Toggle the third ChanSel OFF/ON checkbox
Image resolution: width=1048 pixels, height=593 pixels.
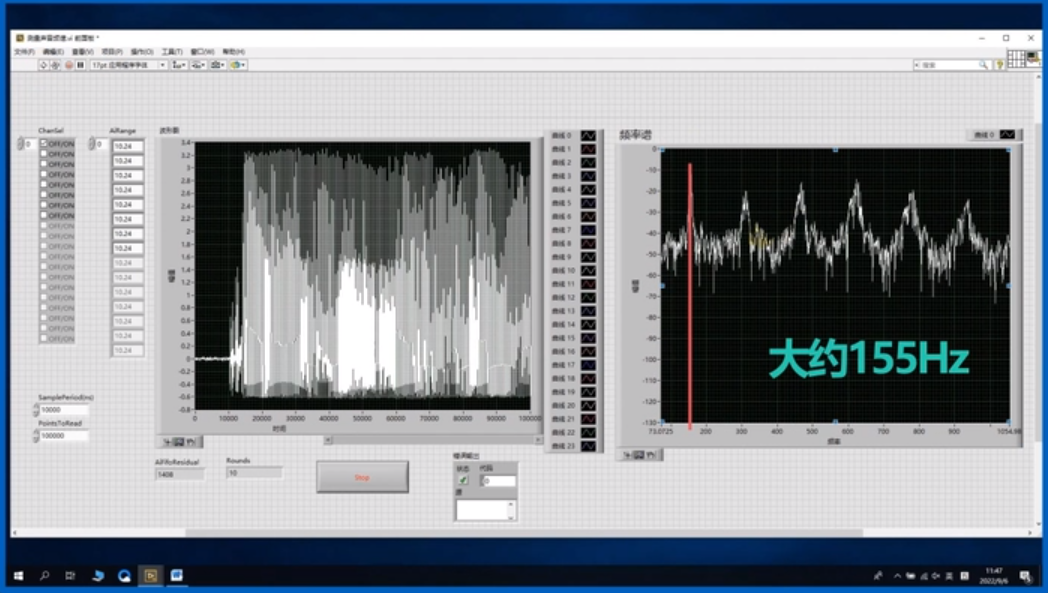44,164
